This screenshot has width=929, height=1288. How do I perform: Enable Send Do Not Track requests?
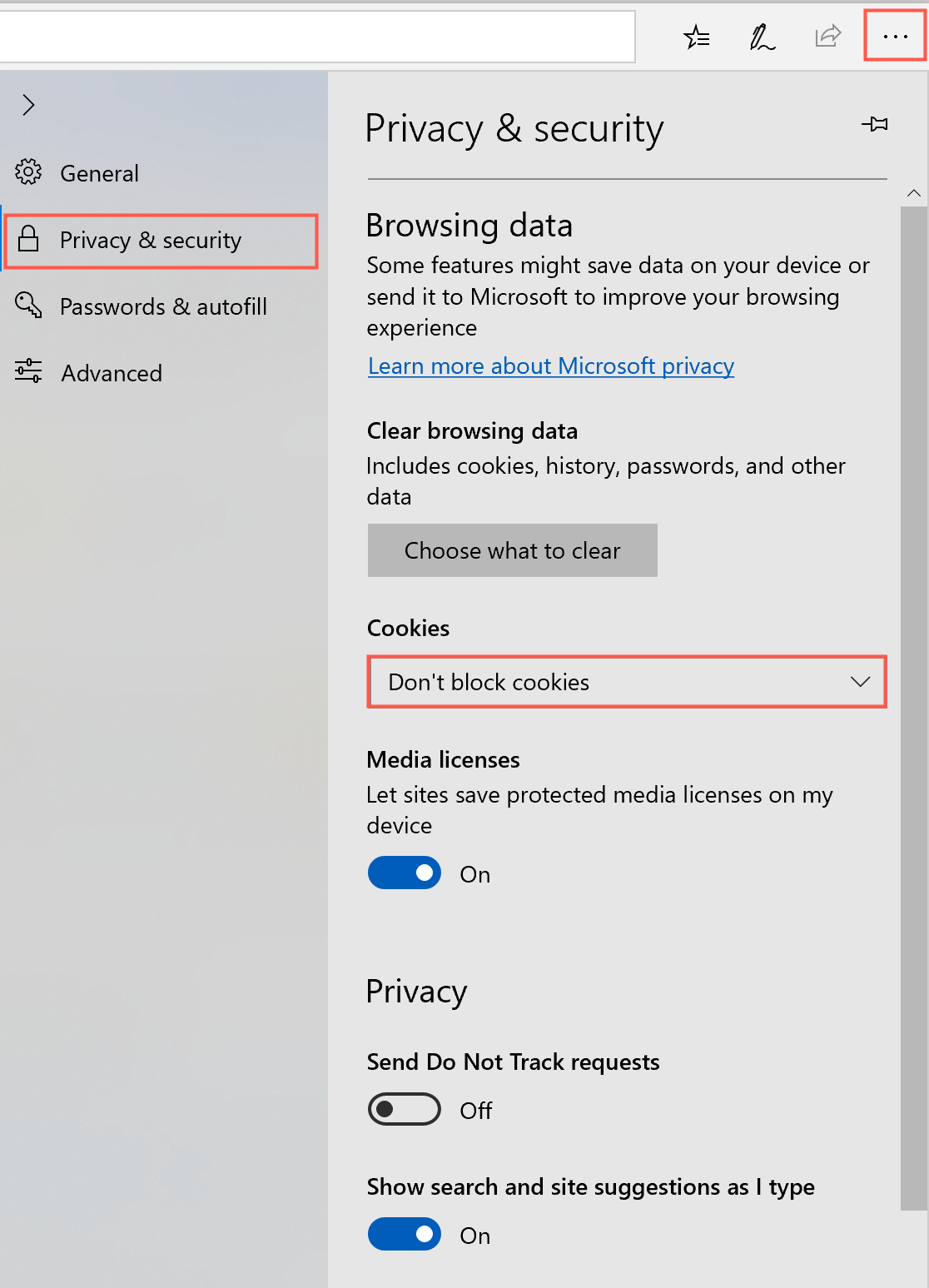click(x=404, y=1109)
